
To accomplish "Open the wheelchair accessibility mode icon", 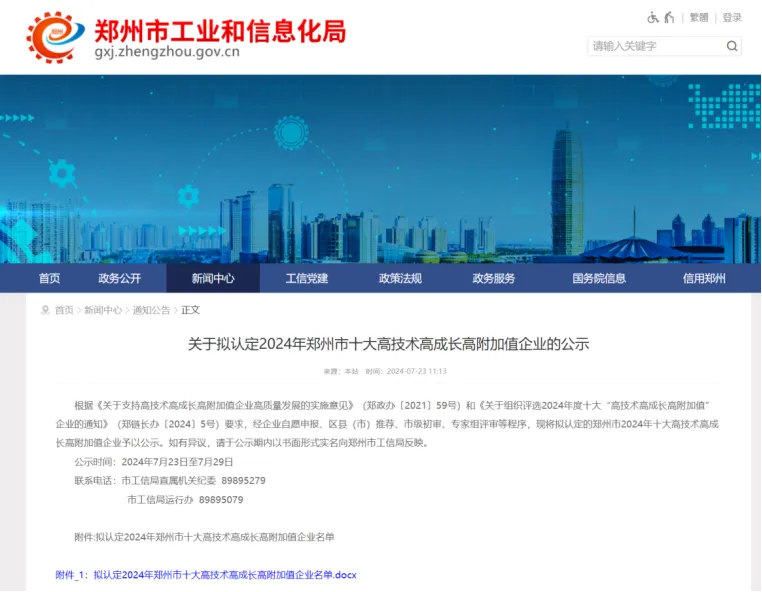I will coord(653,18).
